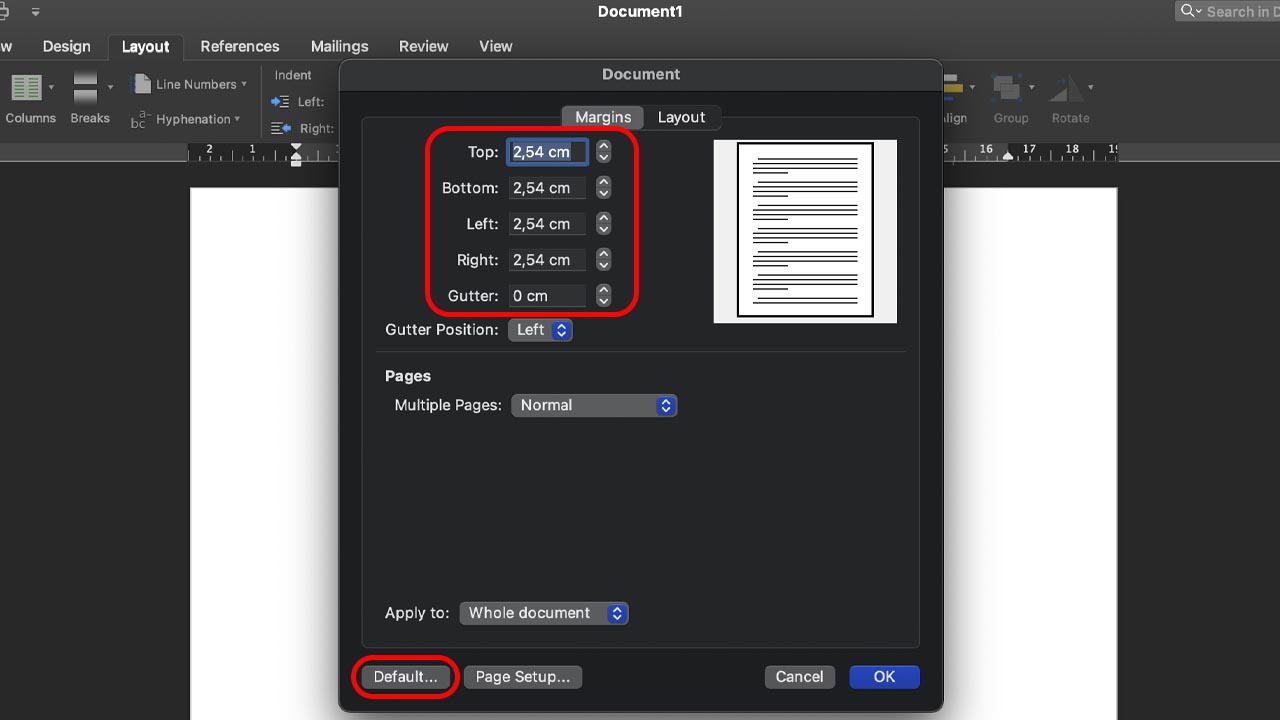Open Apply to Whole document dropdown
This screenshot has width=1280, height=720.
(544, 614)
